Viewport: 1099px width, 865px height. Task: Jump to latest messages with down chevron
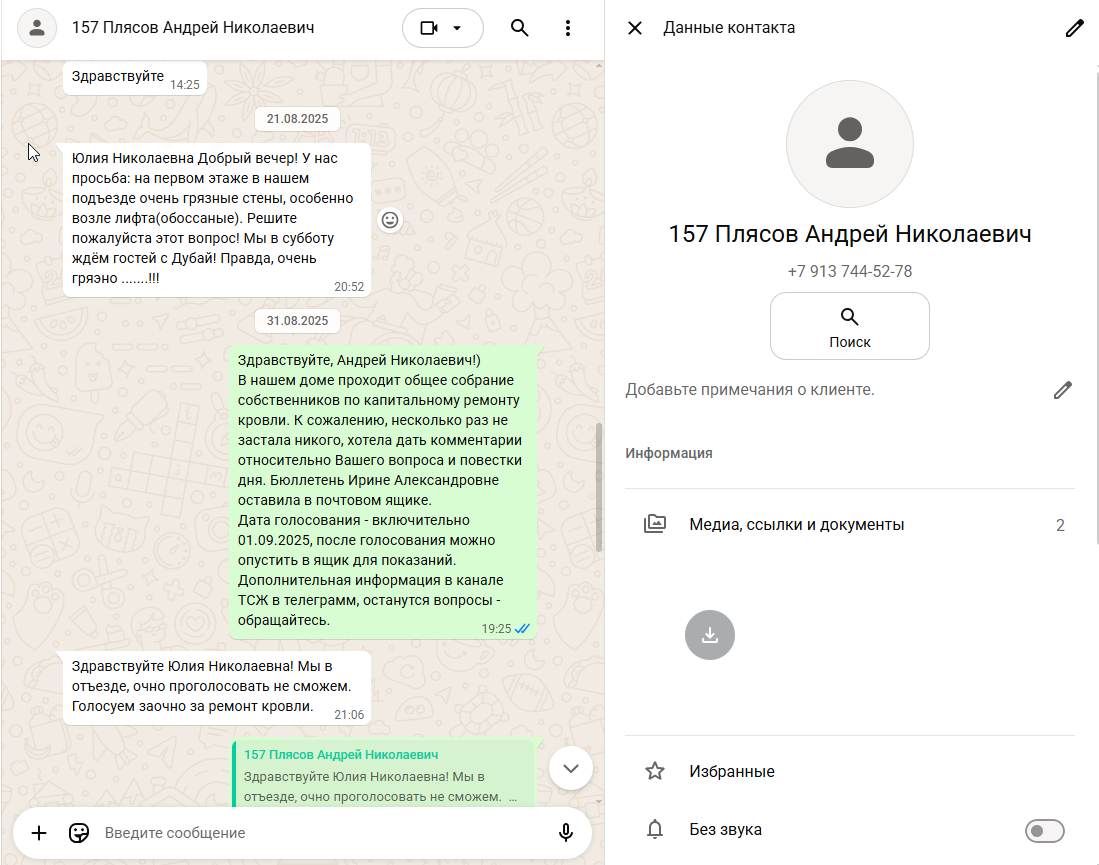coord(571,769)
